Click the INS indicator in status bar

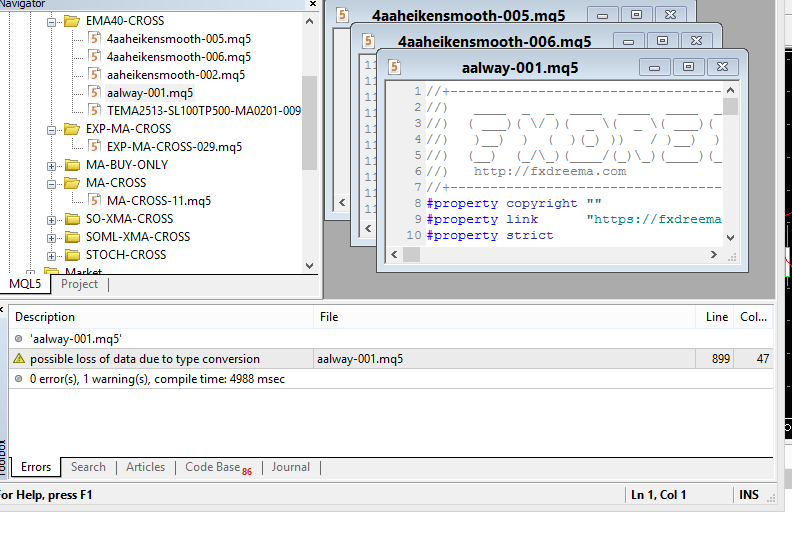point(749,495)
